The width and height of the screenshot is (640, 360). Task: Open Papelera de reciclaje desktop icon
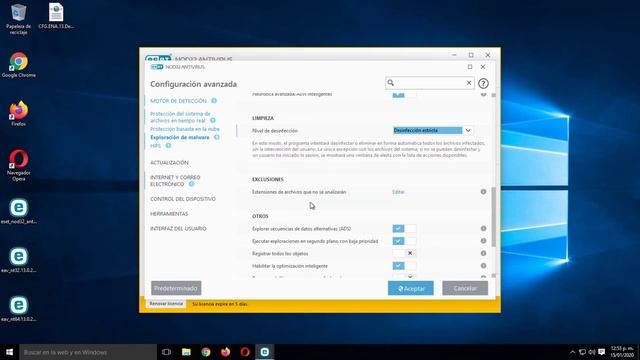pos(18,19)
